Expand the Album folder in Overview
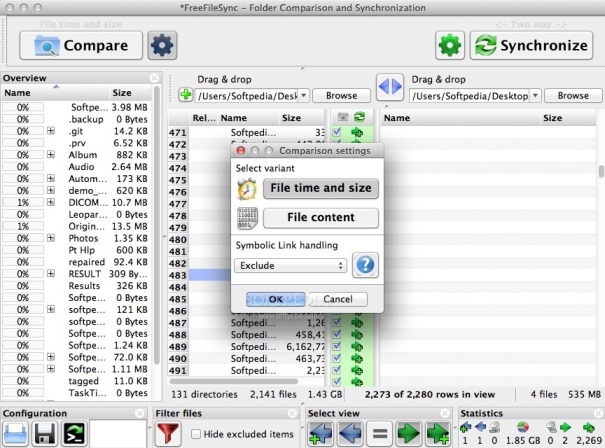The width and height of the screenshot is (605, 448). pos(51,155)
